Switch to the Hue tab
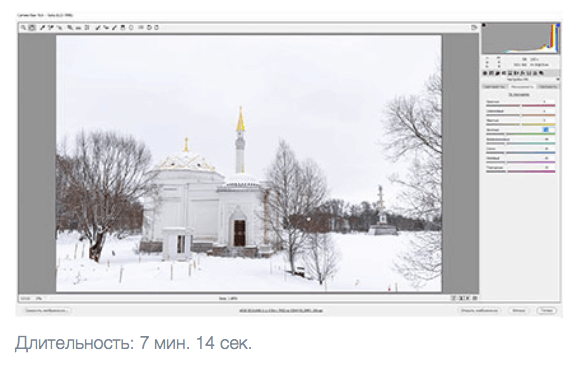This screenshot has width=587, height=380. tap(494, 87)
